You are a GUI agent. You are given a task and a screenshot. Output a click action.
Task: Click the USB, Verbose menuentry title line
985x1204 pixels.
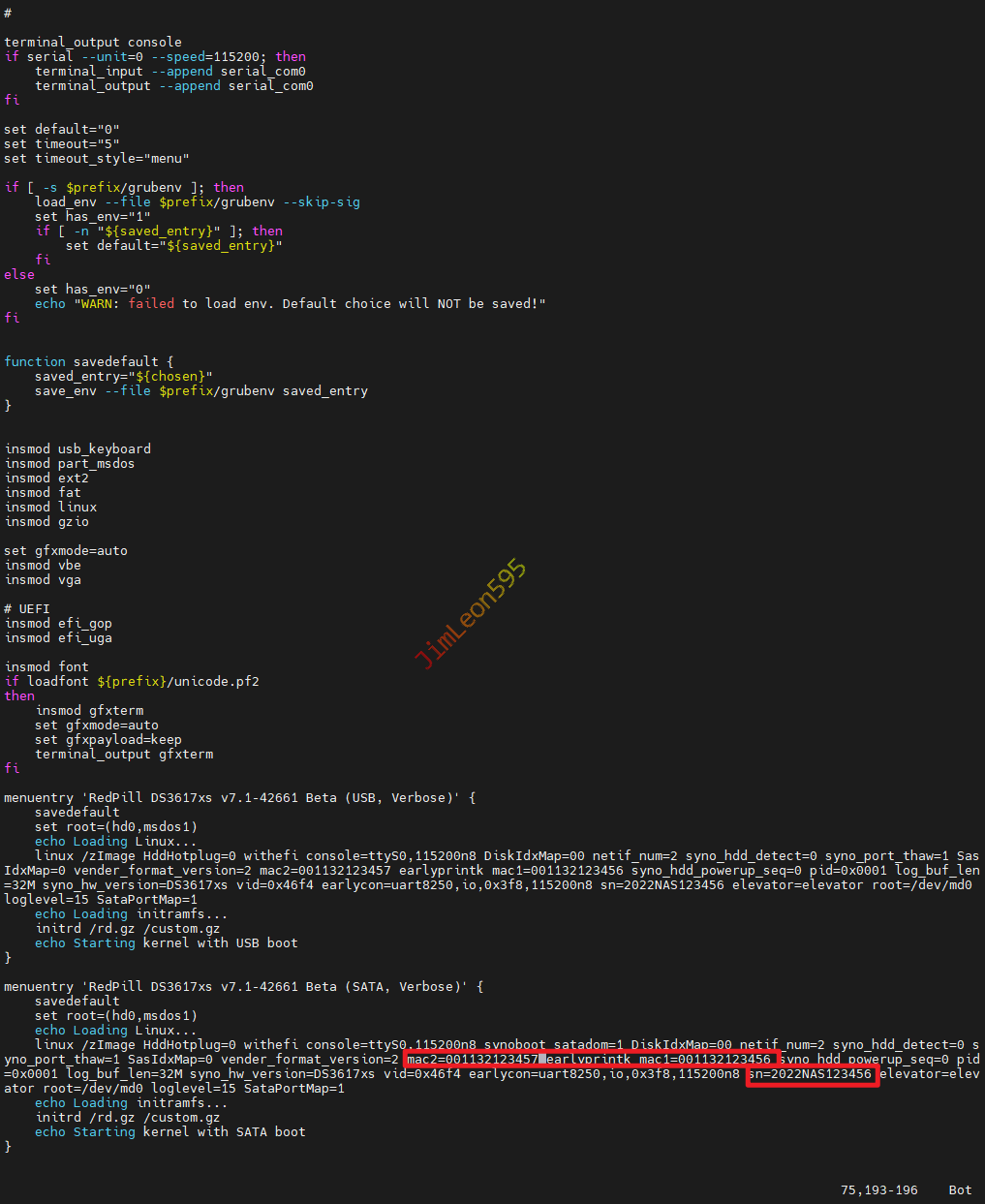240,798
